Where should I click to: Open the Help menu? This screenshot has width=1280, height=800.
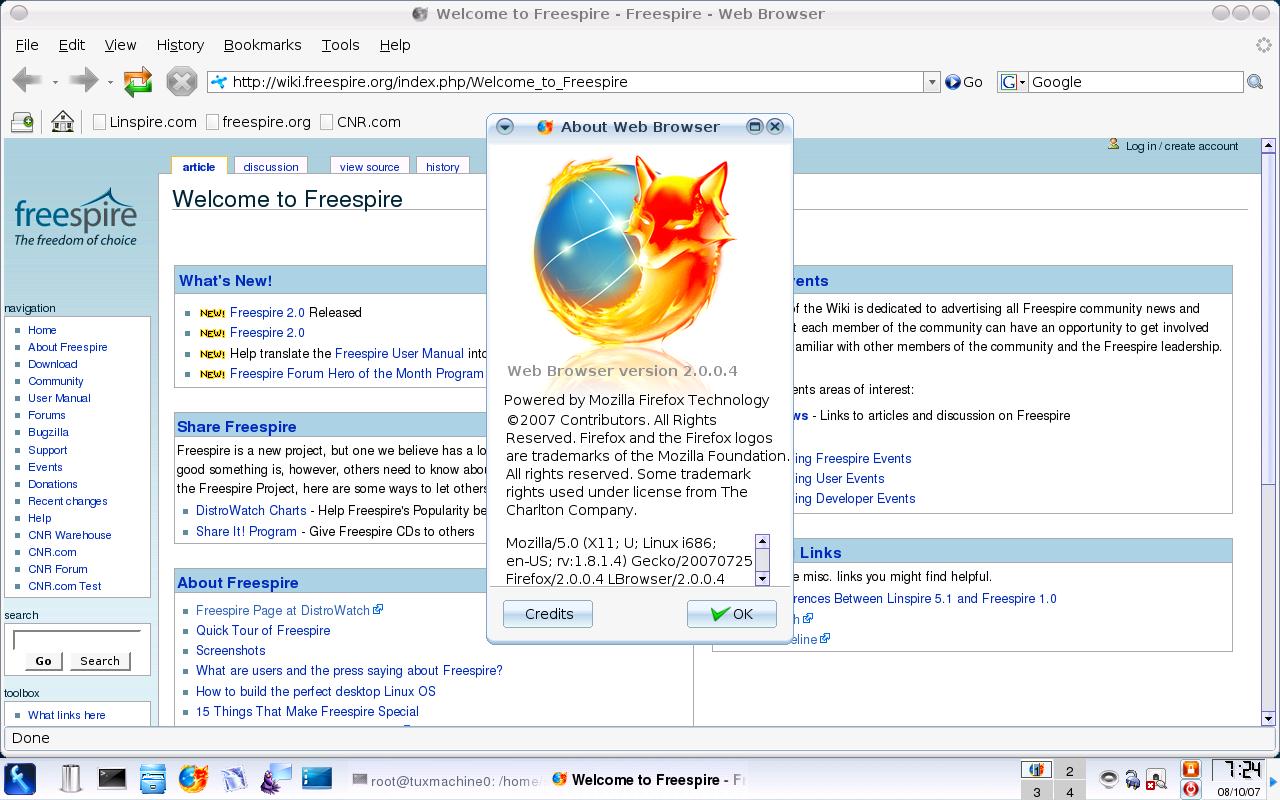click(x=395, y=45)
